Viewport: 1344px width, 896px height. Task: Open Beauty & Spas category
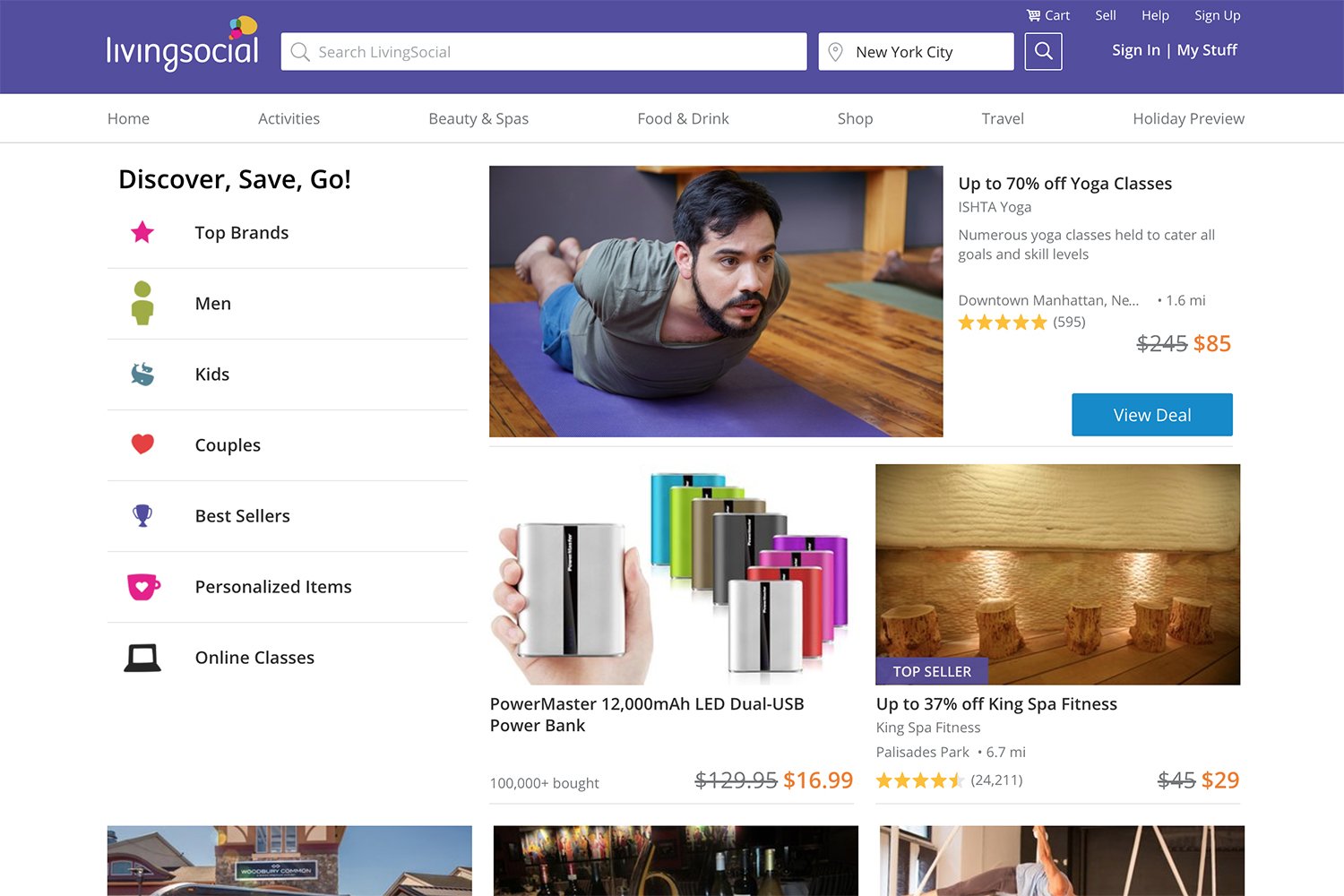coord(478,118)
